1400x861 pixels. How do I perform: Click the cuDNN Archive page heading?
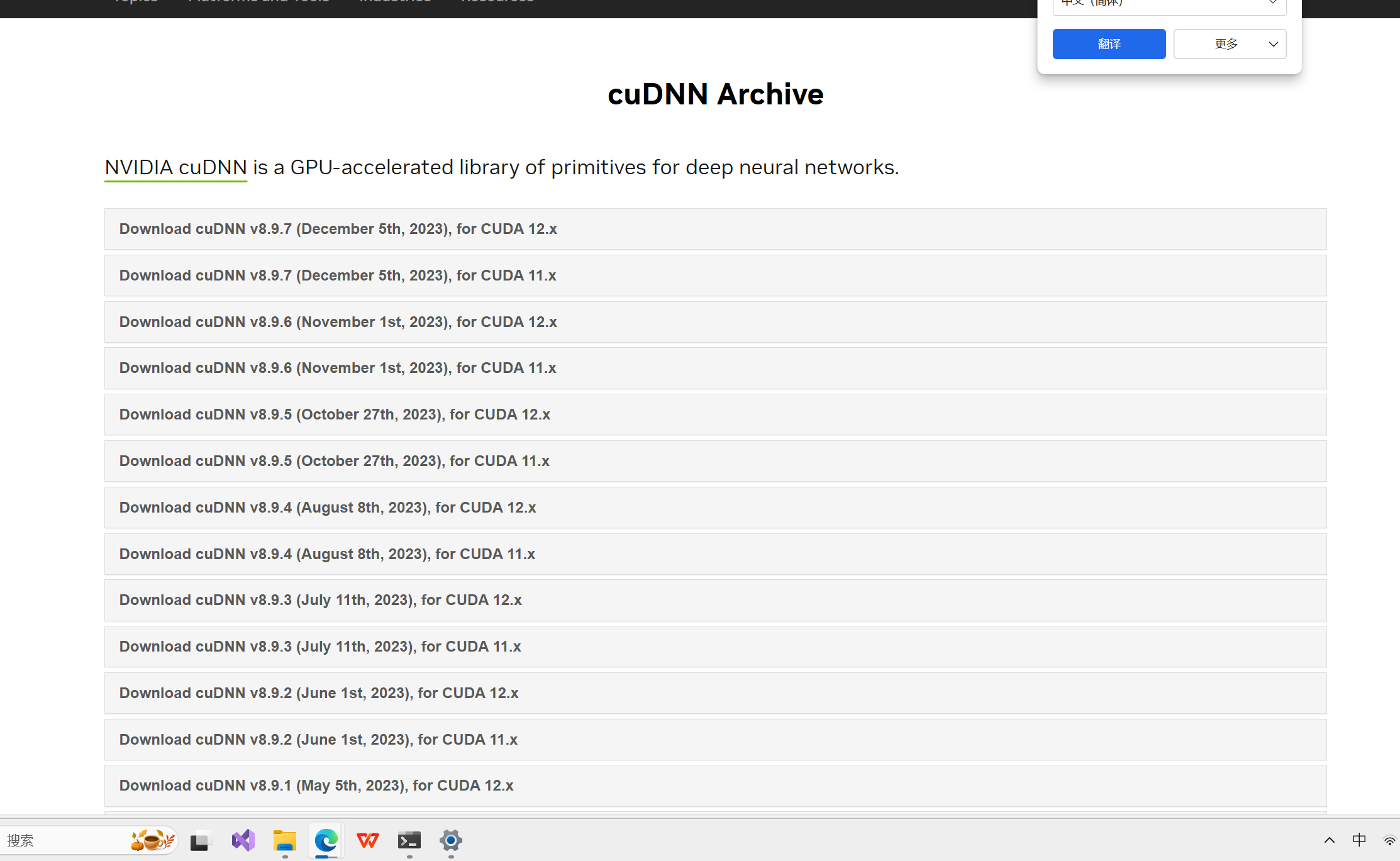(715, 94)
